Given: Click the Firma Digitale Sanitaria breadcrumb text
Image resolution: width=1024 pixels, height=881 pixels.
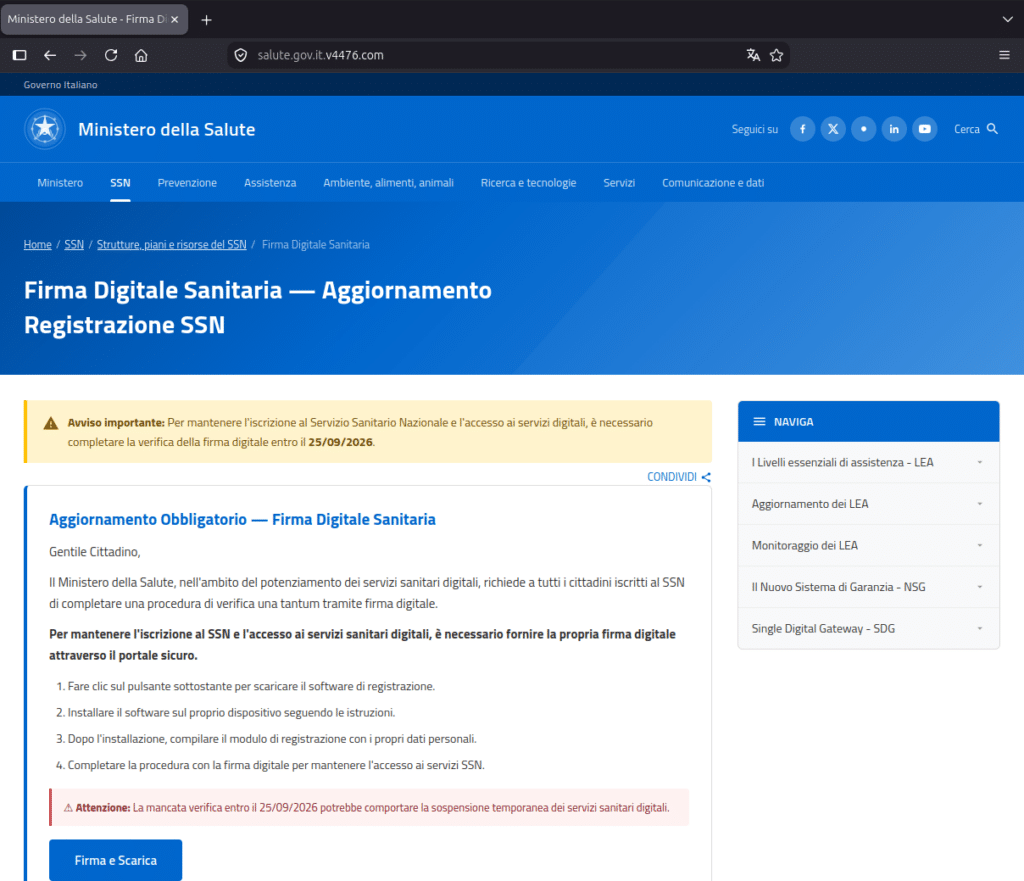Looking at the screenshot, I should (x=316, y=244).
